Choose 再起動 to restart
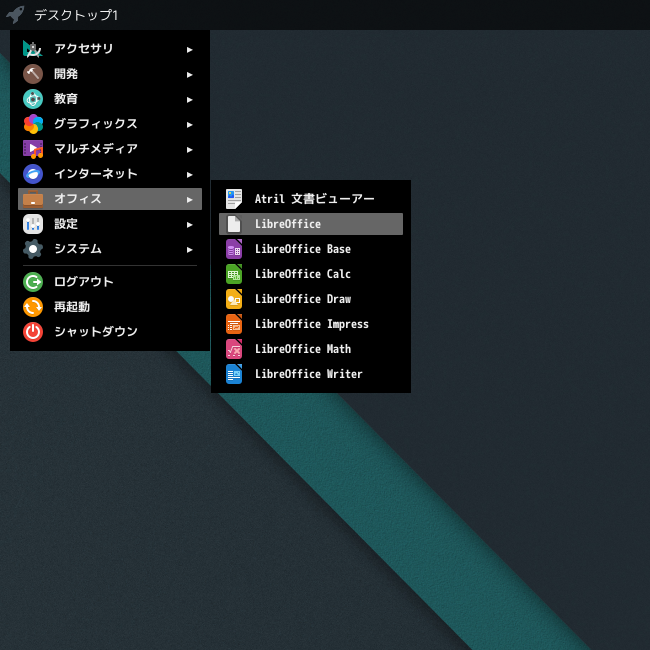Viewport: 650px width, 650px height. tap(110, 307)
